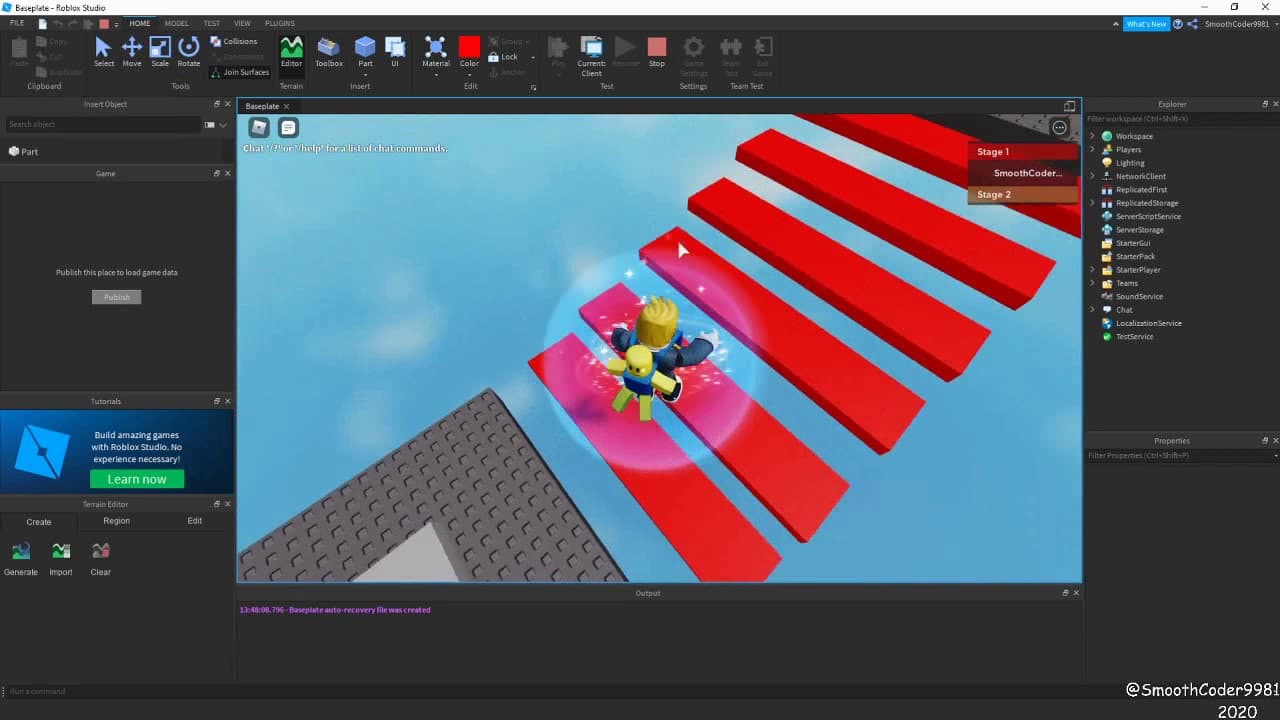Select the Stage 2 team in leaderboard
1280x720 pixels.
point(1023,195)
